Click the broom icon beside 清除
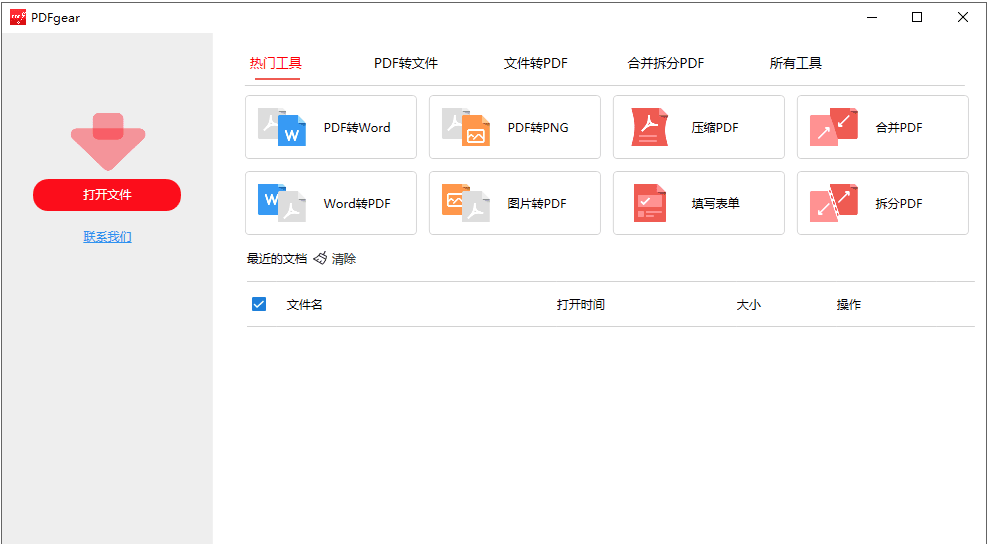 point(320,258)
